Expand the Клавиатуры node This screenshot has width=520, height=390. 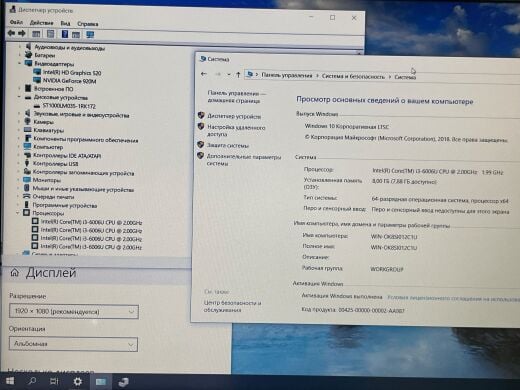(19, 130)
